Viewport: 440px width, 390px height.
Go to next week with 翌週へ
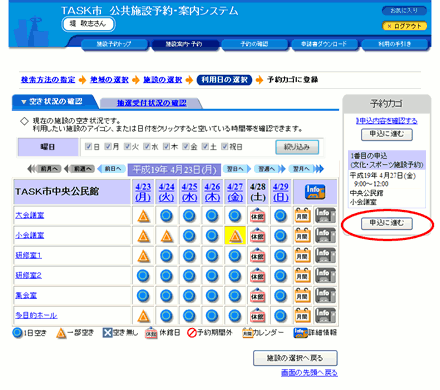pos(270,169)
